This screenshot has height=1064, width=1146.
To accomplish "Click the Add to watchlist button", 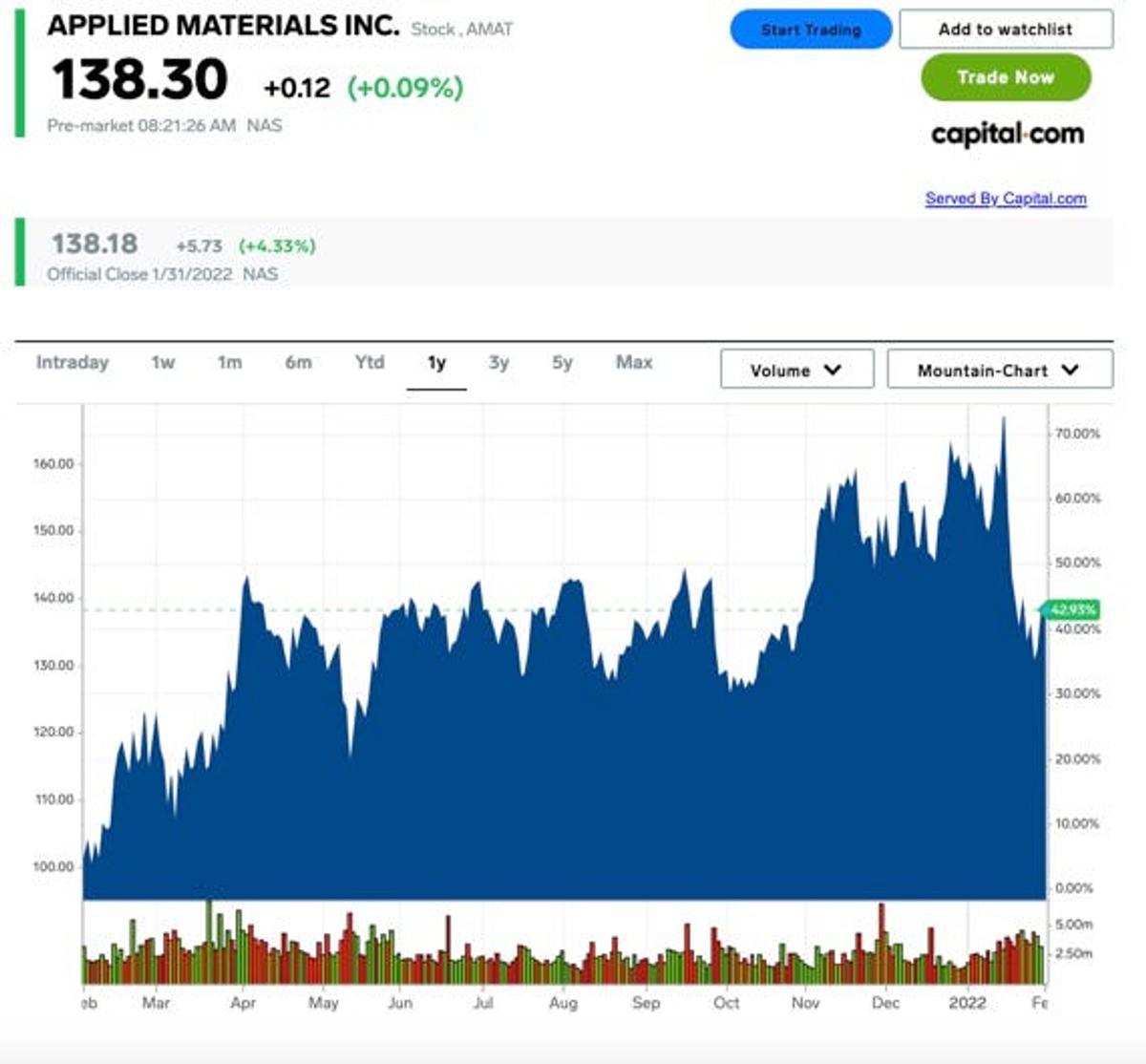I will [1007, 29].
